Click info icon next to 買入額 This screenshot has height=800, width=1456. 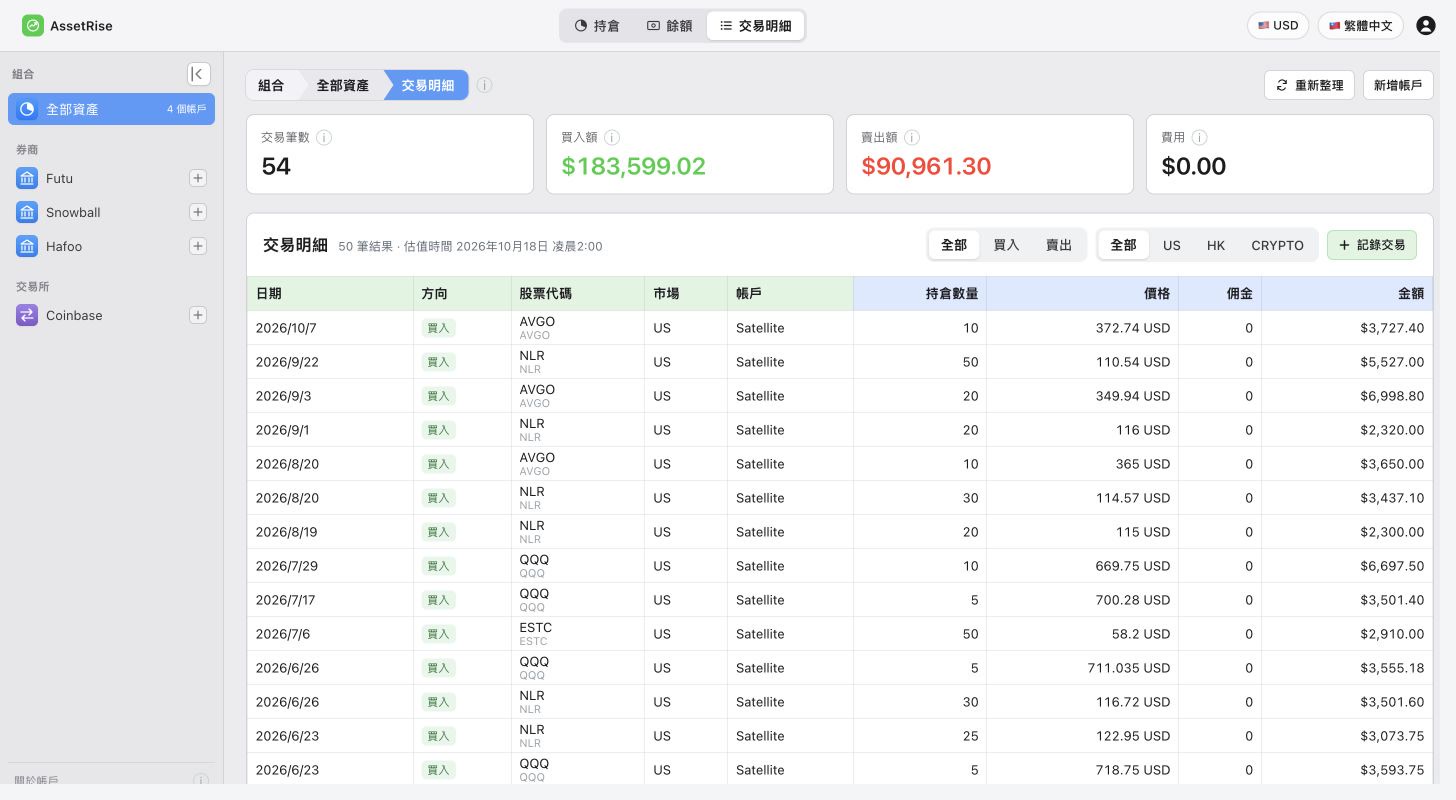click(x=612, y=137)
